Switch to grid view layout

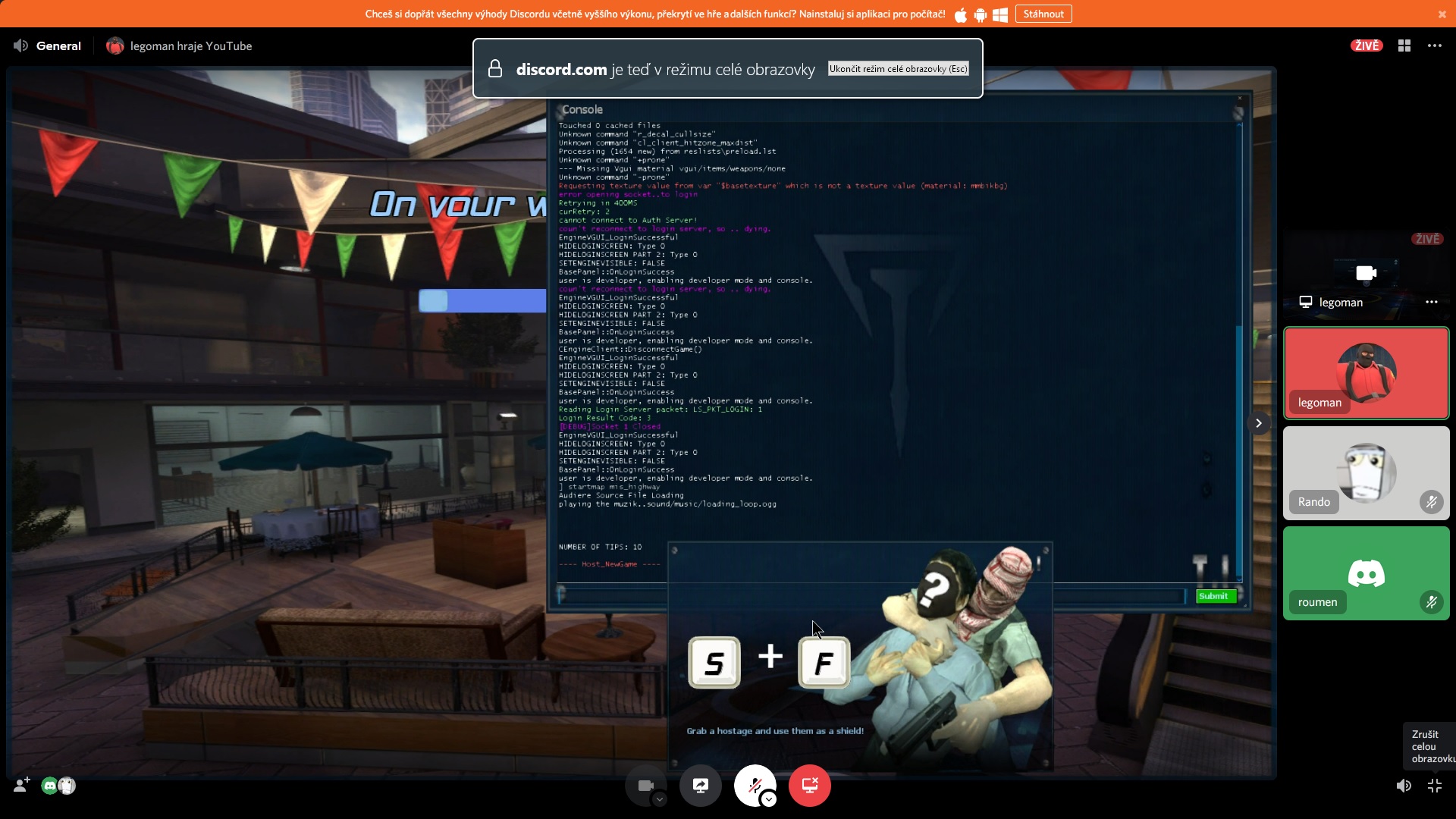(x=1404, y=45)
